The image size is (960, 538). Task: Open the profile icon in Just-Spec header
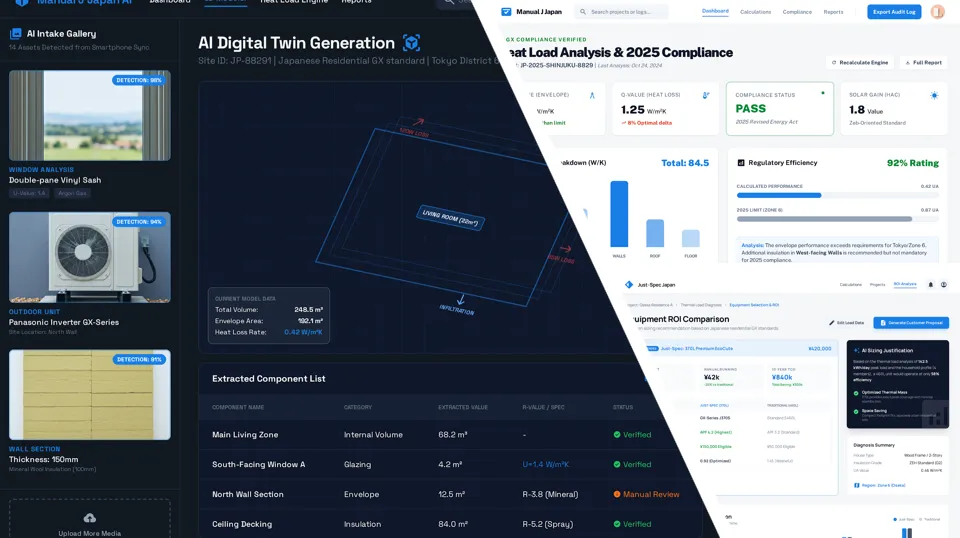tap(944, 285)
